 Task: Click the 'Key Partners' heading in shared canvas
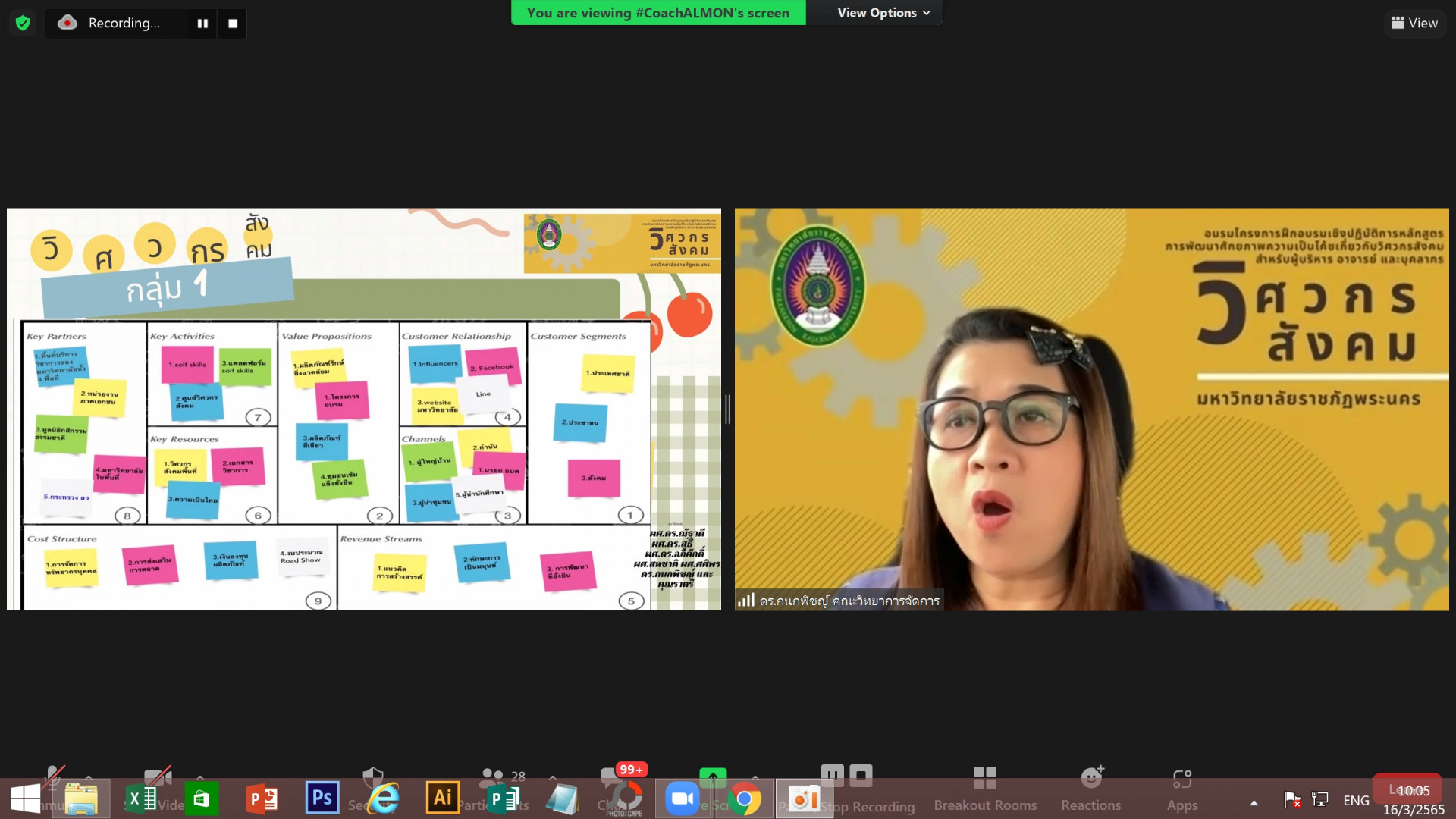(56, 337)
